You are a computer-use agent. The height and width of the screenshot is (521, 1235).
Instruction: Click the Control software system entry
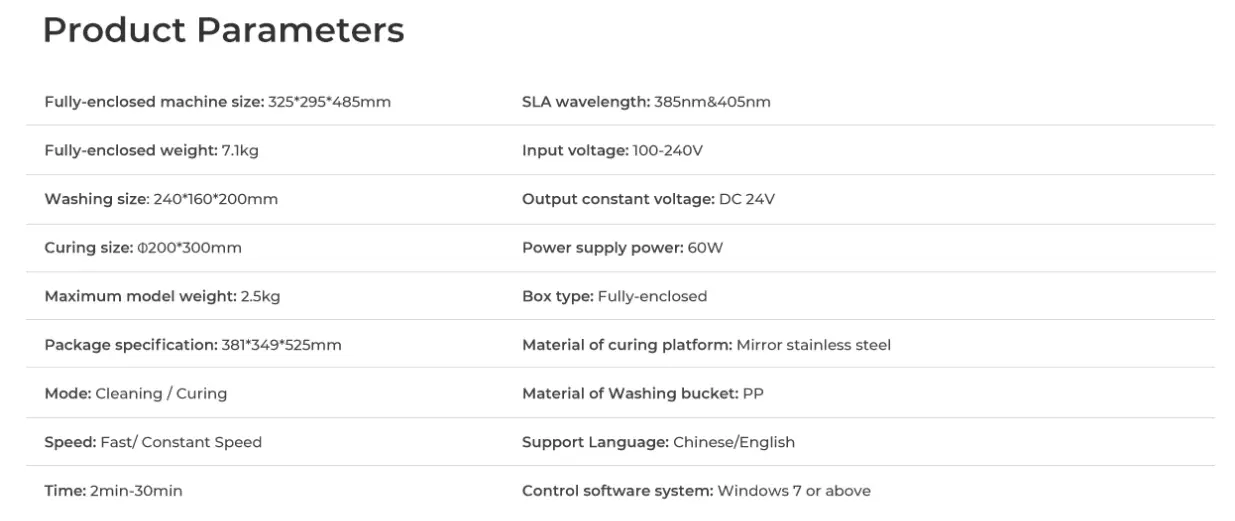(x=696, y=491)
